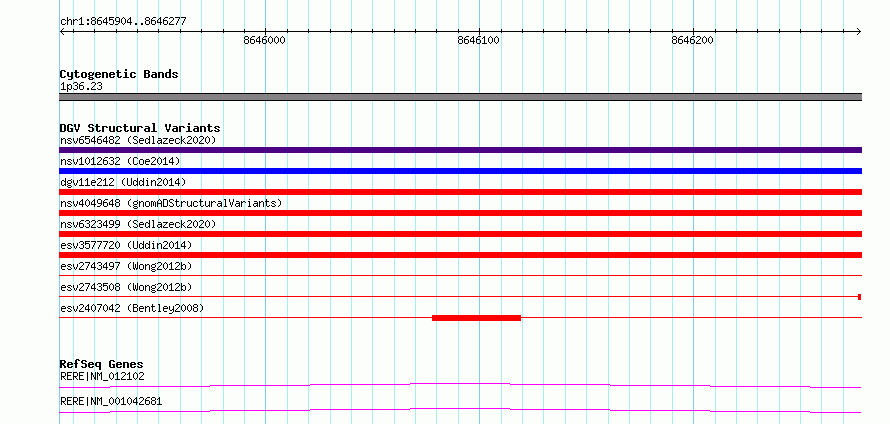Click the dgv11e212 (Uddin2014) label

tap(123, 182)
